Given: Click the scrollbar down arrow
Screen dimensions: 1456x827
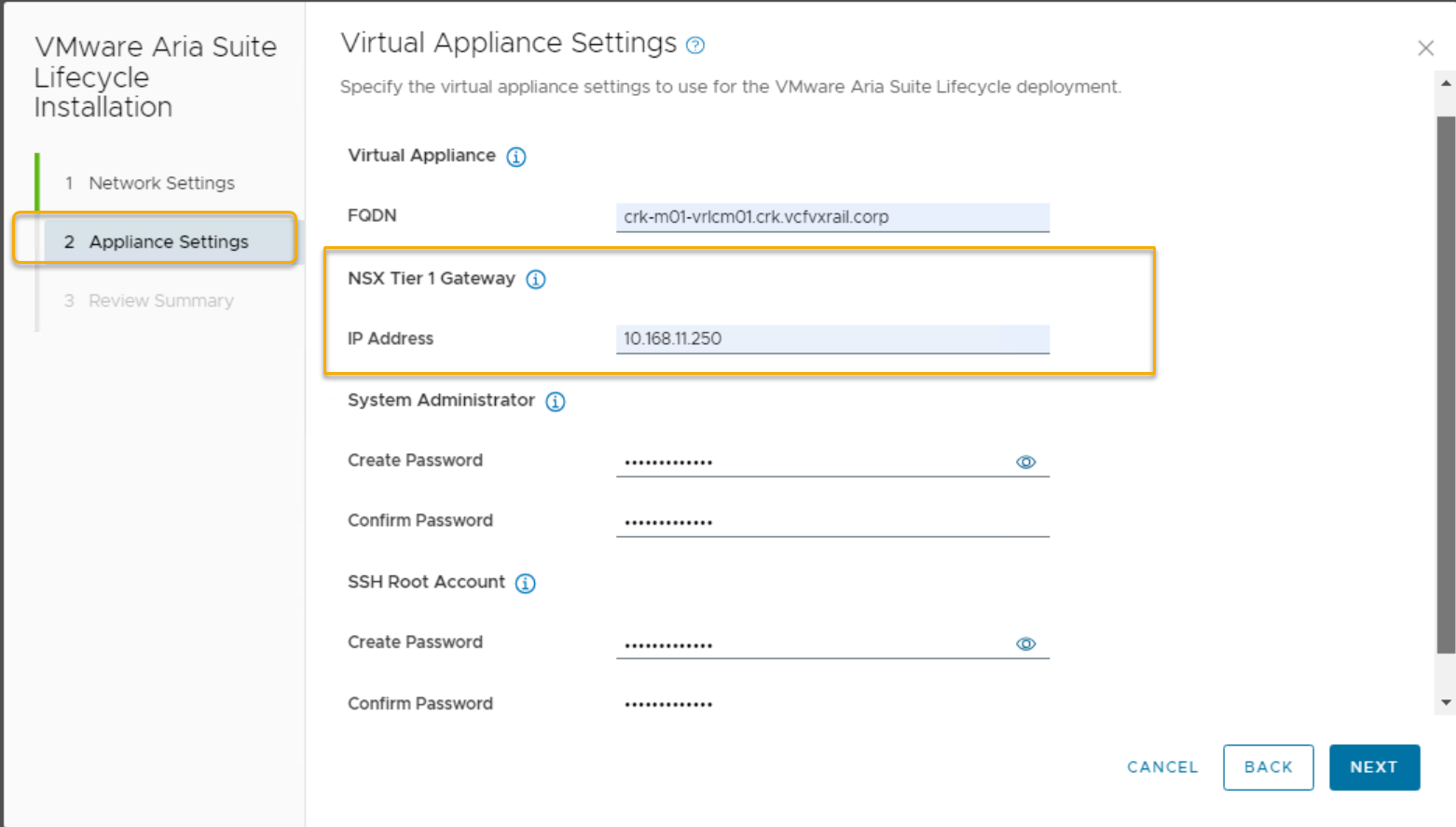Looking at the screenshot, I should pos(1446,703).
